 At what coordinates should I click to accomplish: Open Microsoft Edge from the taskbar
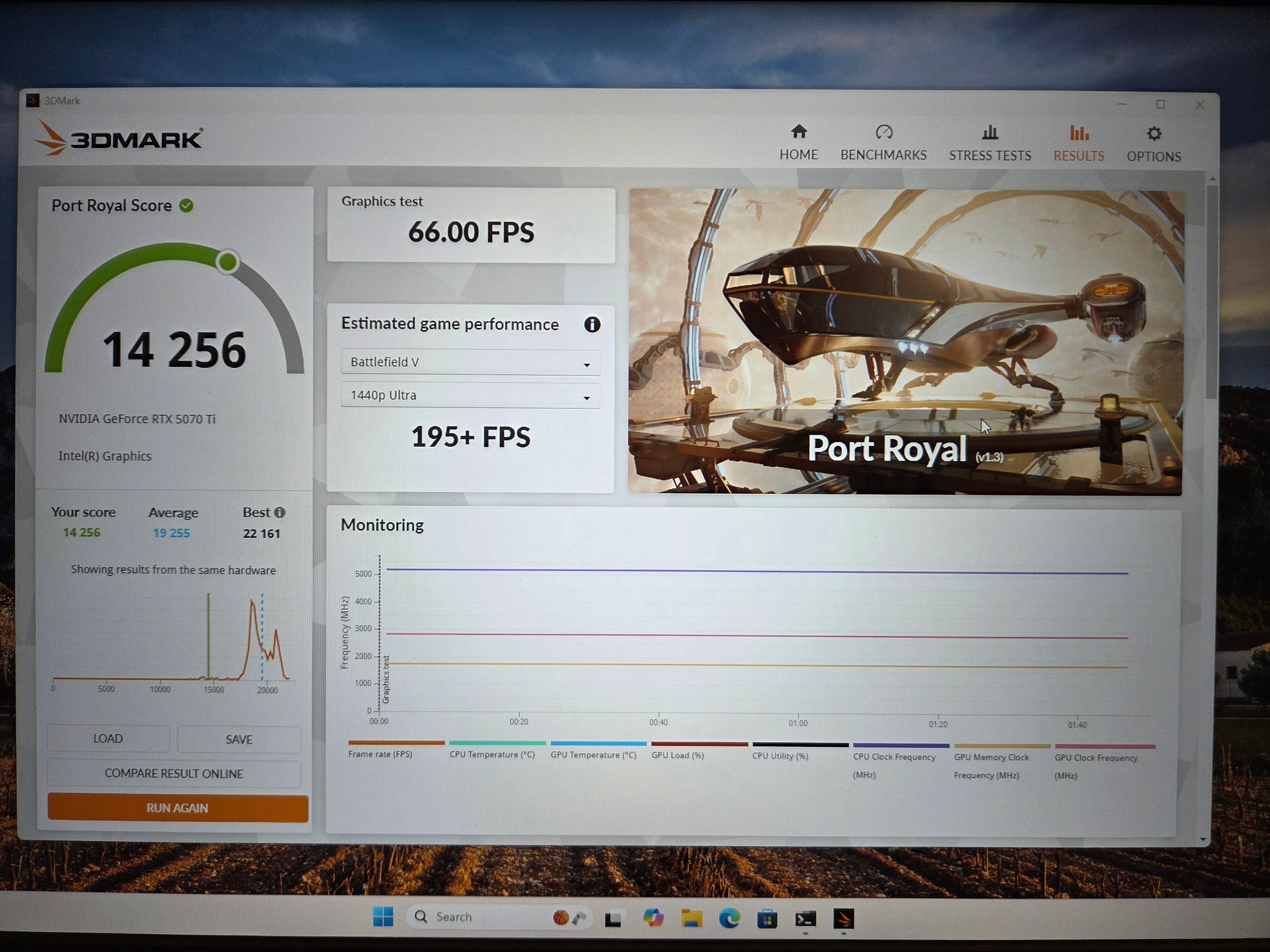click(x=729, y=918)
